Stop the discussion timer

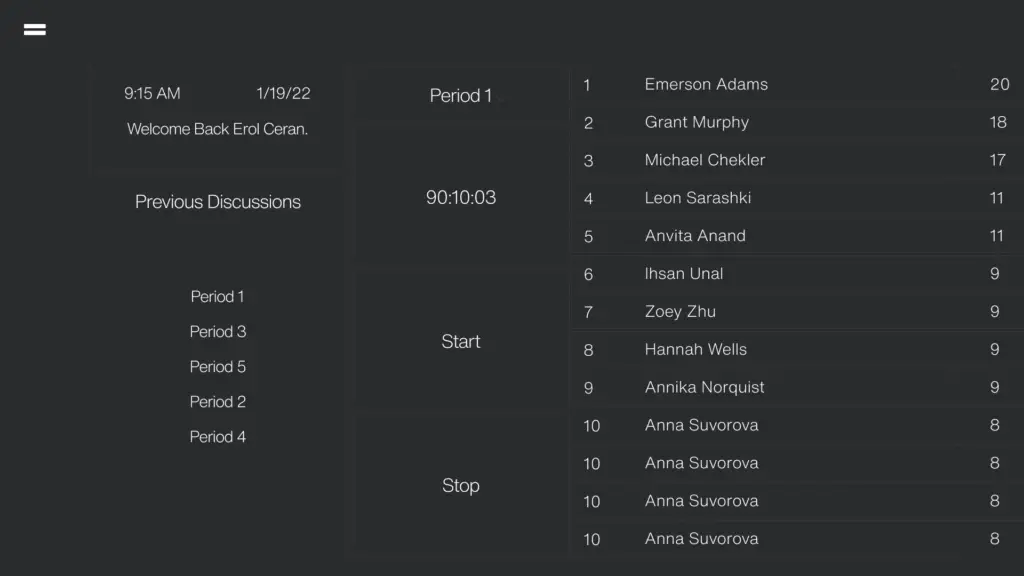pyautogui.click(x=460, y=485)
